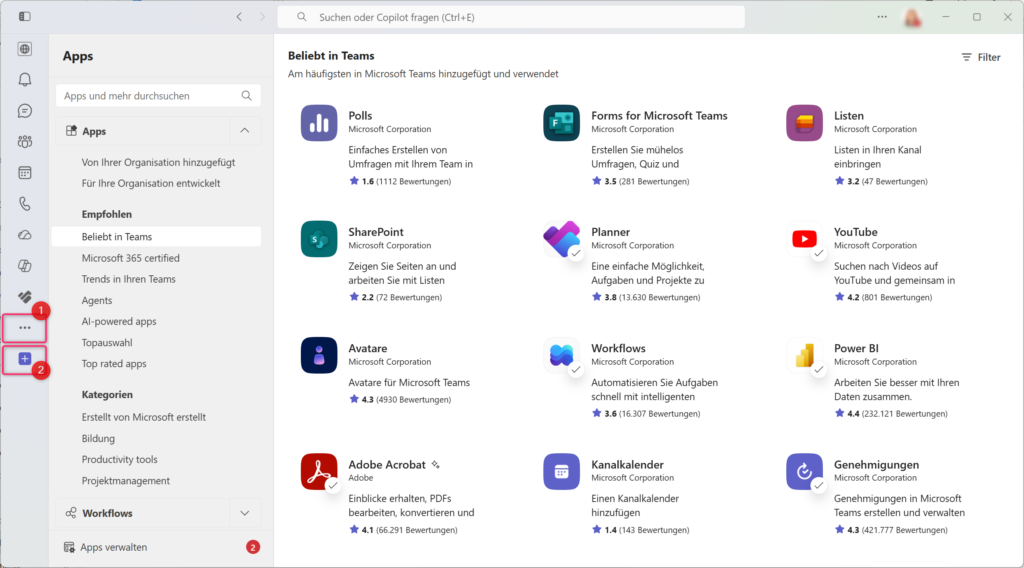1024x568 pixels.
Task: Click the YouTube app title
Action: click(856, 232)
